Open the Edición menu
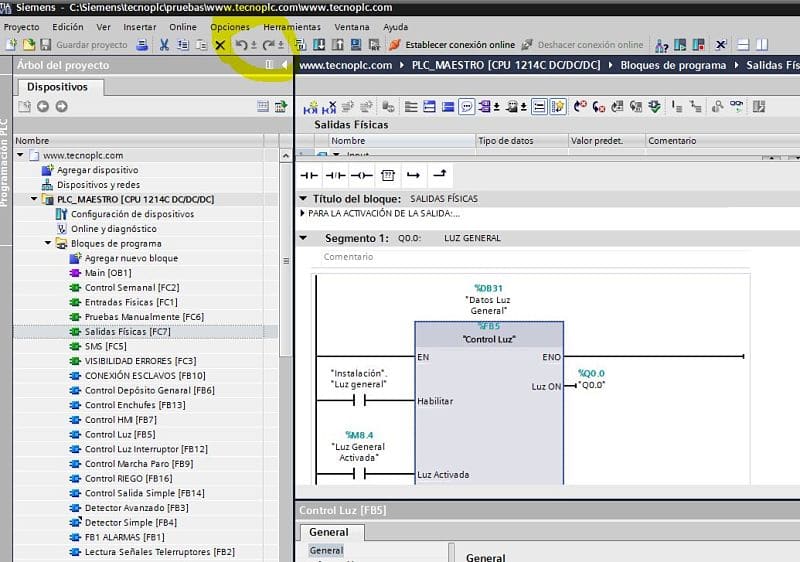The height and width of the screenshot is (562, 800). point(68,27)
